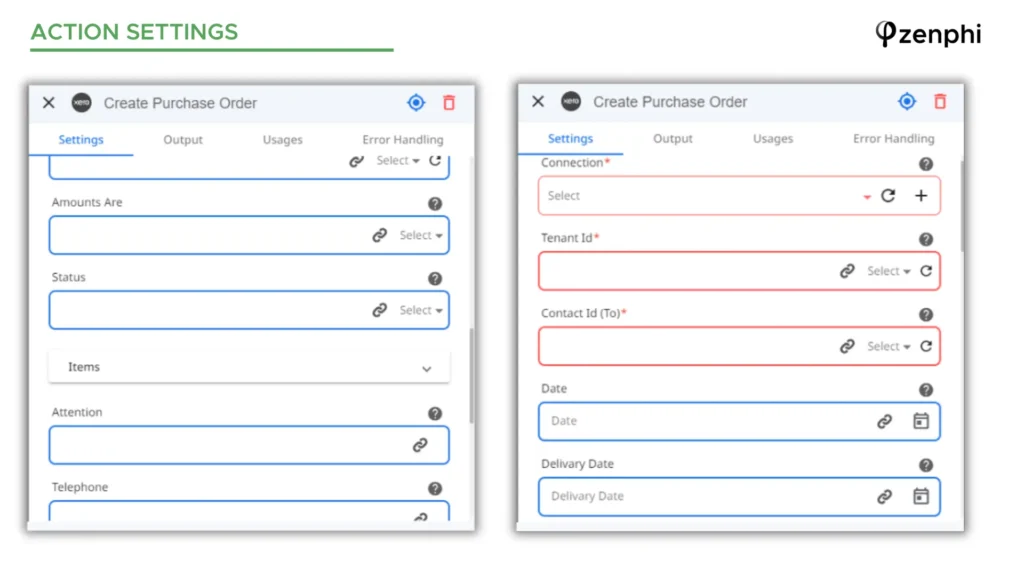Viewport: 1024px width, 576px height.
Task: Click into the Date input field
Action: 705,421
